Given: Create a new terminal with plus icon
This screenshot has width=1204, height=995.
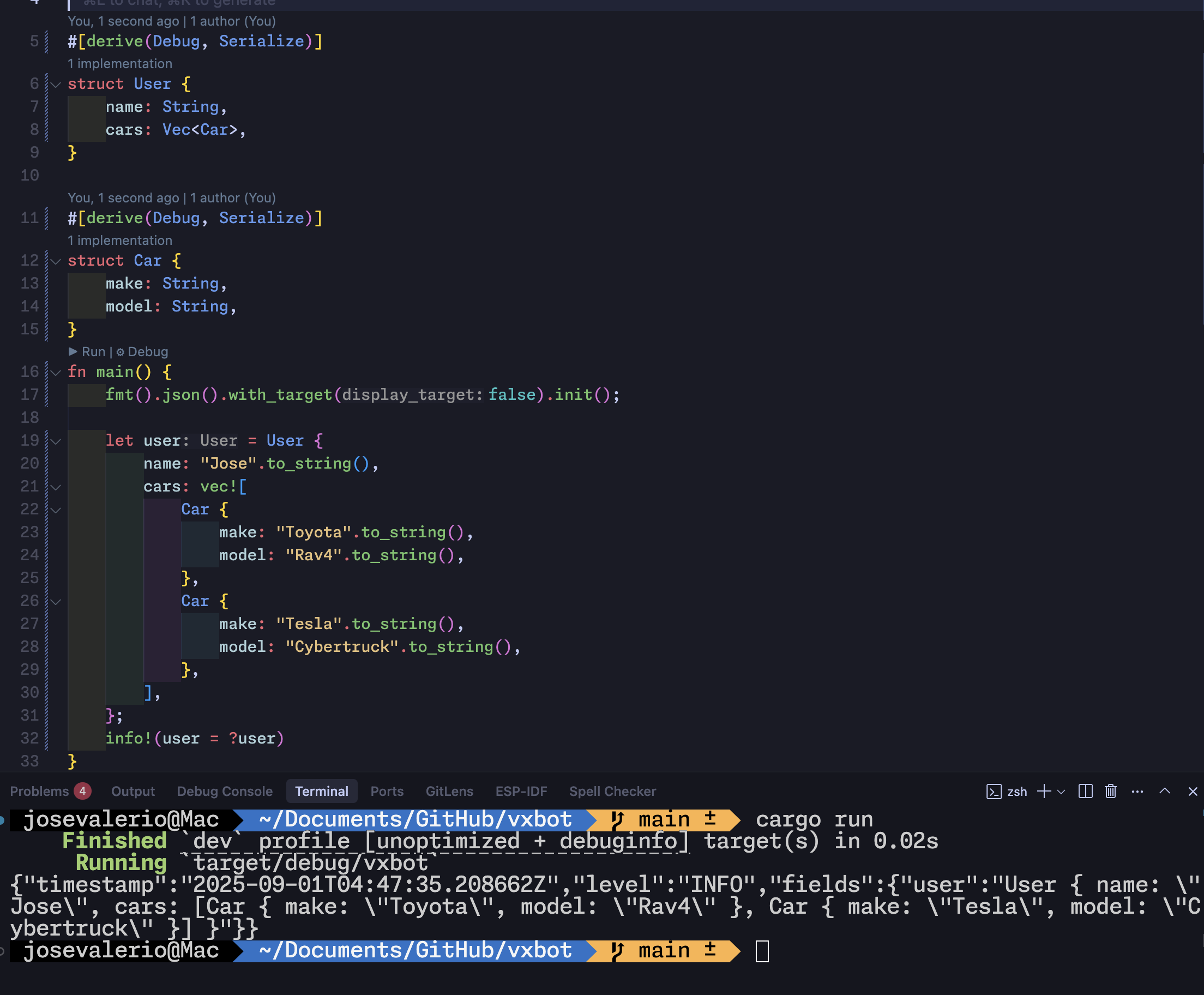Looking at the screenshot, I should (x=1044, y=792).
